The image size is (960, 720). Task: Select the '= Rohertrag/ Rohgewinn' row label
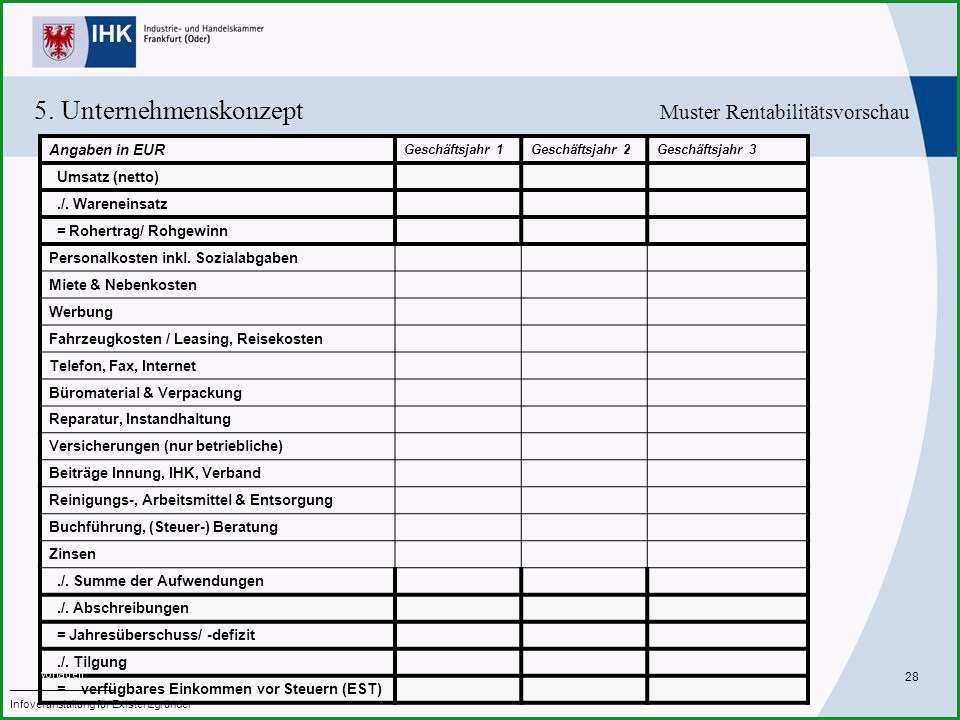tap(142, 231)
